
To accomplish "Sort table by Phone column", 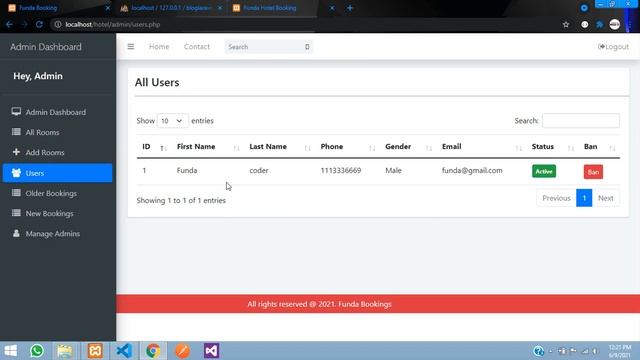I will 347,147.
